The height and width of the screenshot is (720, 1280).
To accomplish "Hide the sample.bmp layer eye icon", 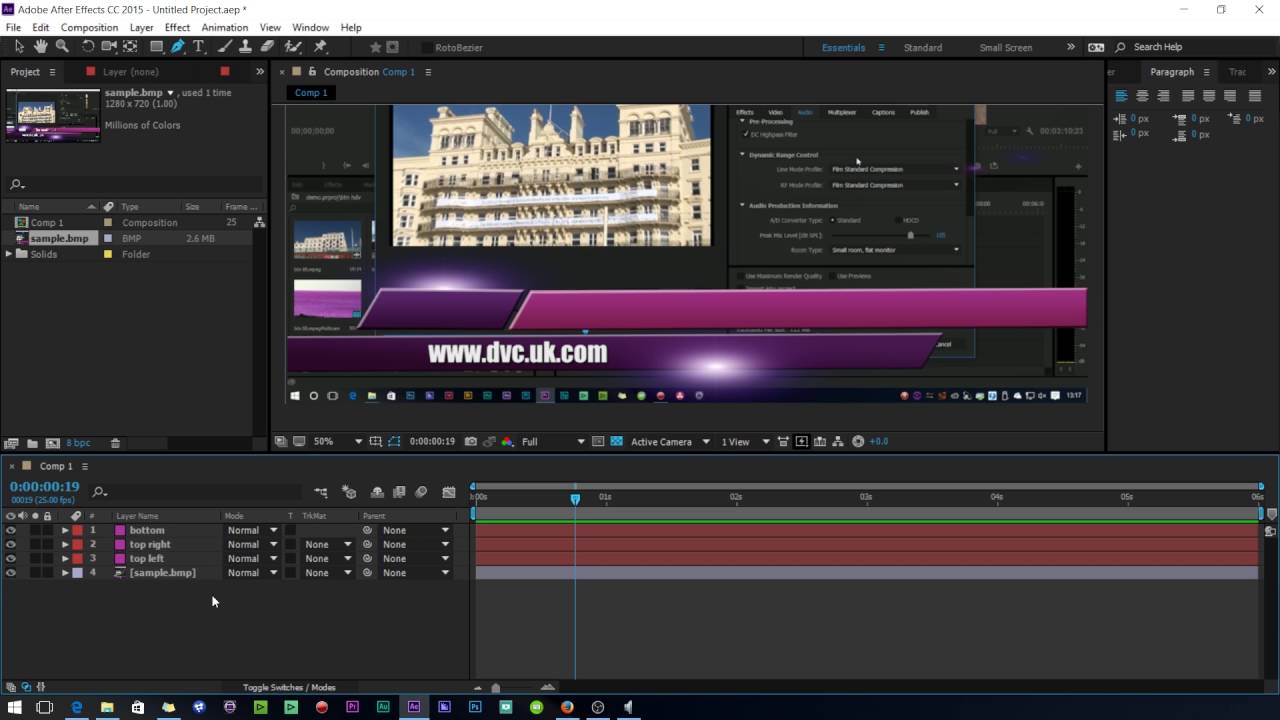I will pyautogui.click(x=11, y=573).
